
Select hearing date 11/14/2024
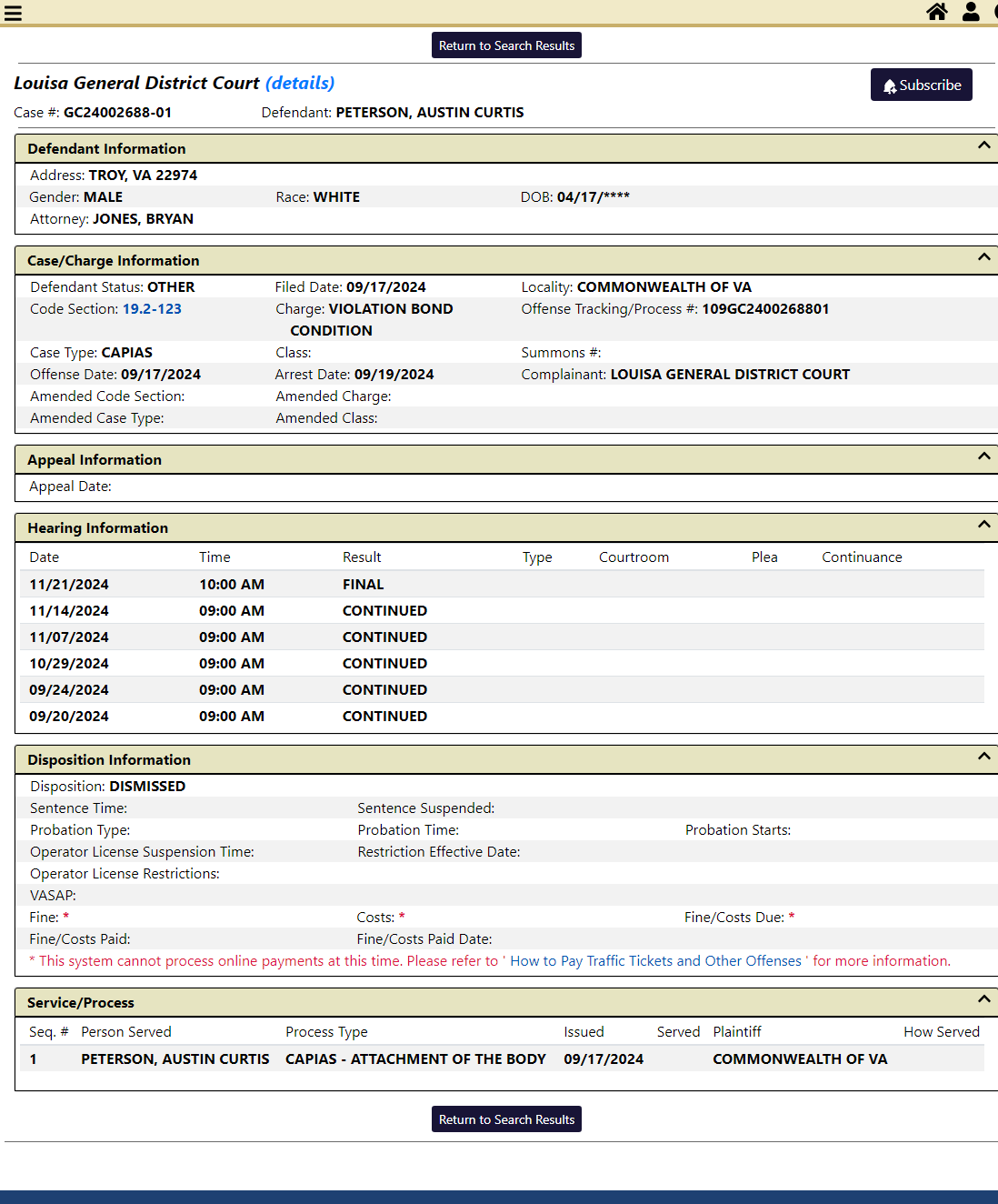coord(69,611)
